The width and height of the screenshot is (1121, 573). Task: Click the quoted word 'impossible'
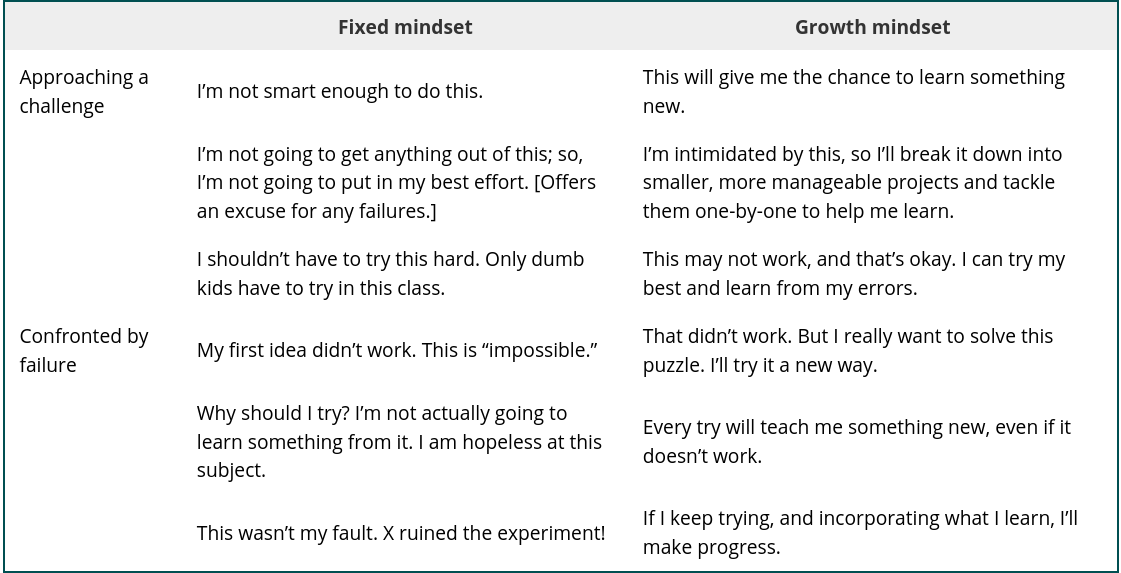click(549, 351)
